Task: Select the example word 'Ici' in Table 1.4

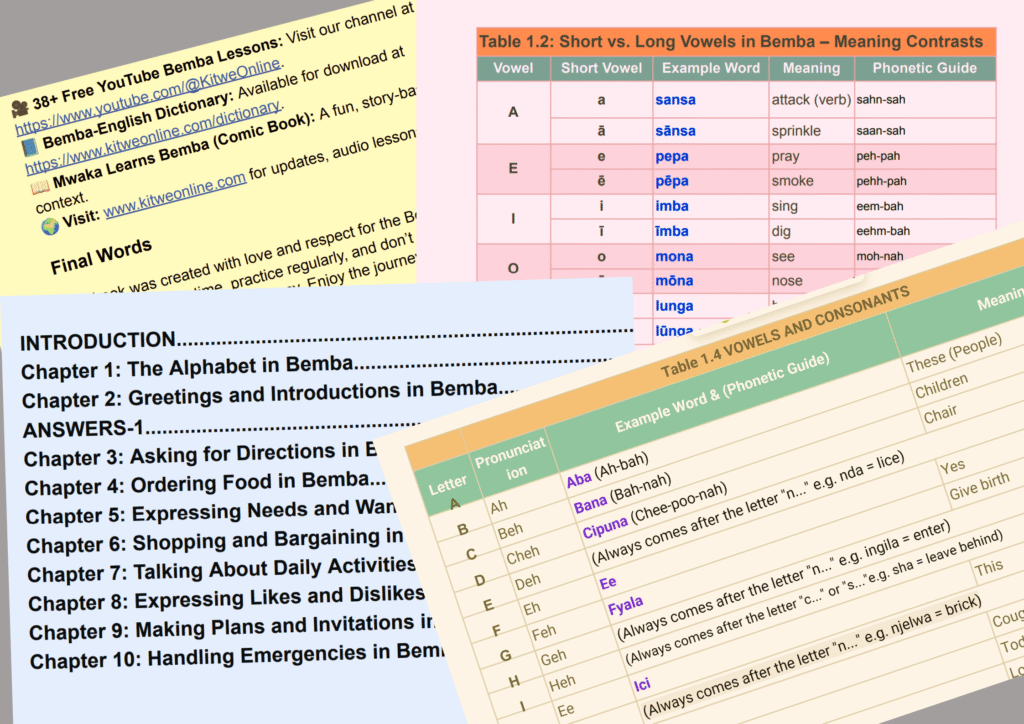Action: [642, 684]
